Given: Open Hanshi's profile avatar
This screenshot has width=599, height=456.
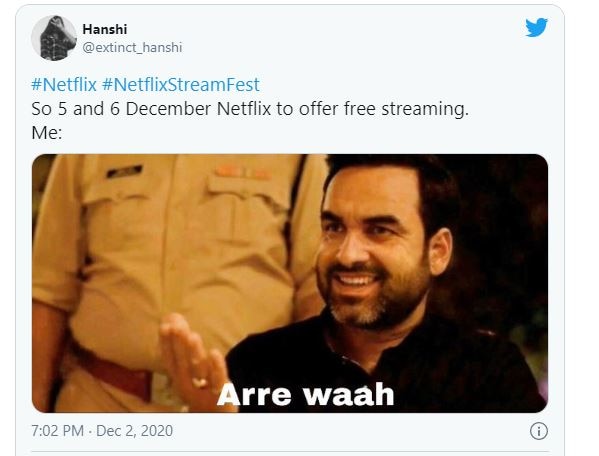Looking at the screenshot, I should 54,38.
